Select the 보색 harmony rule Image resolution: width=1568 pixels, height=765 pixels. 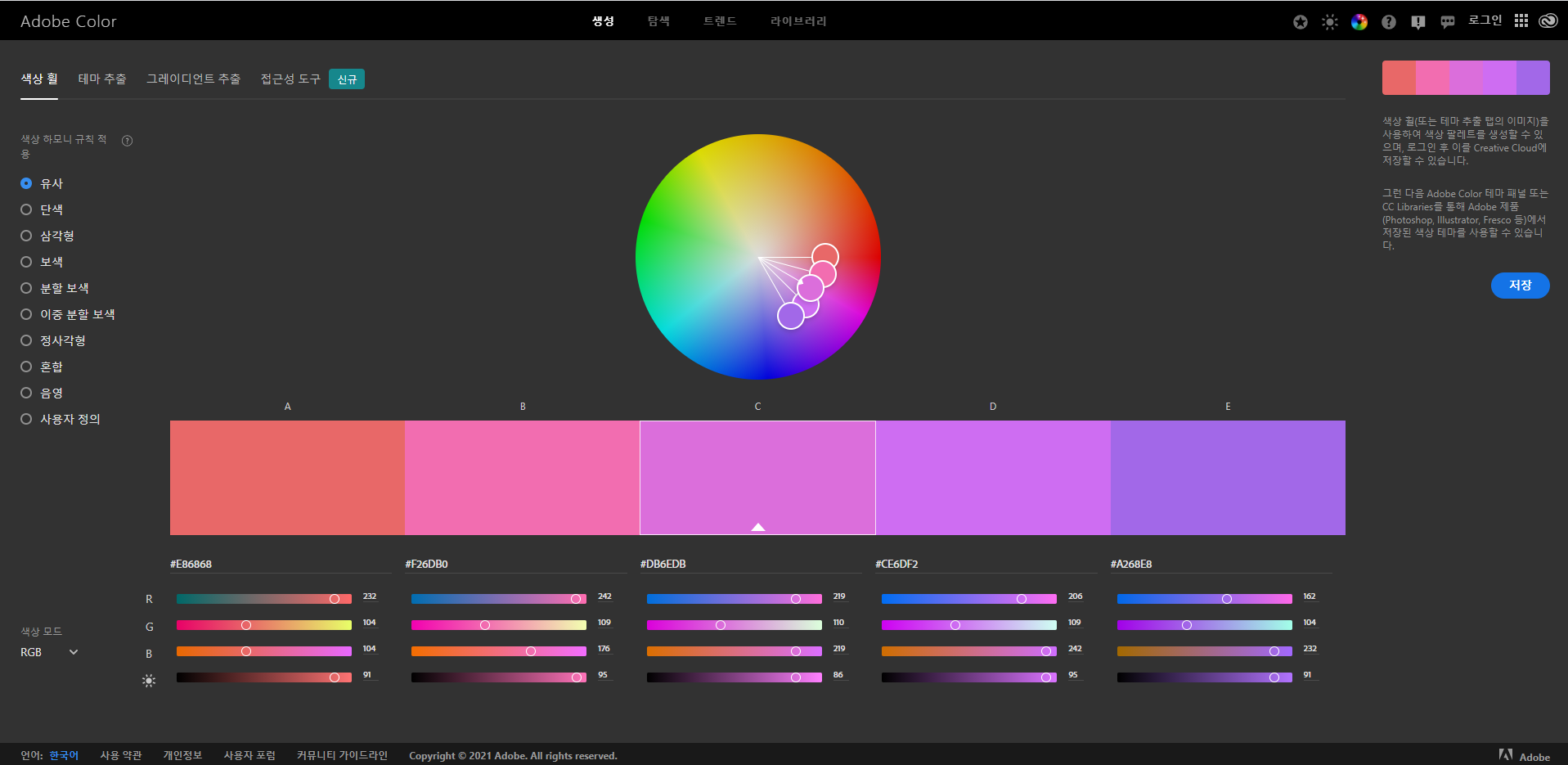(x=42, y=262)
